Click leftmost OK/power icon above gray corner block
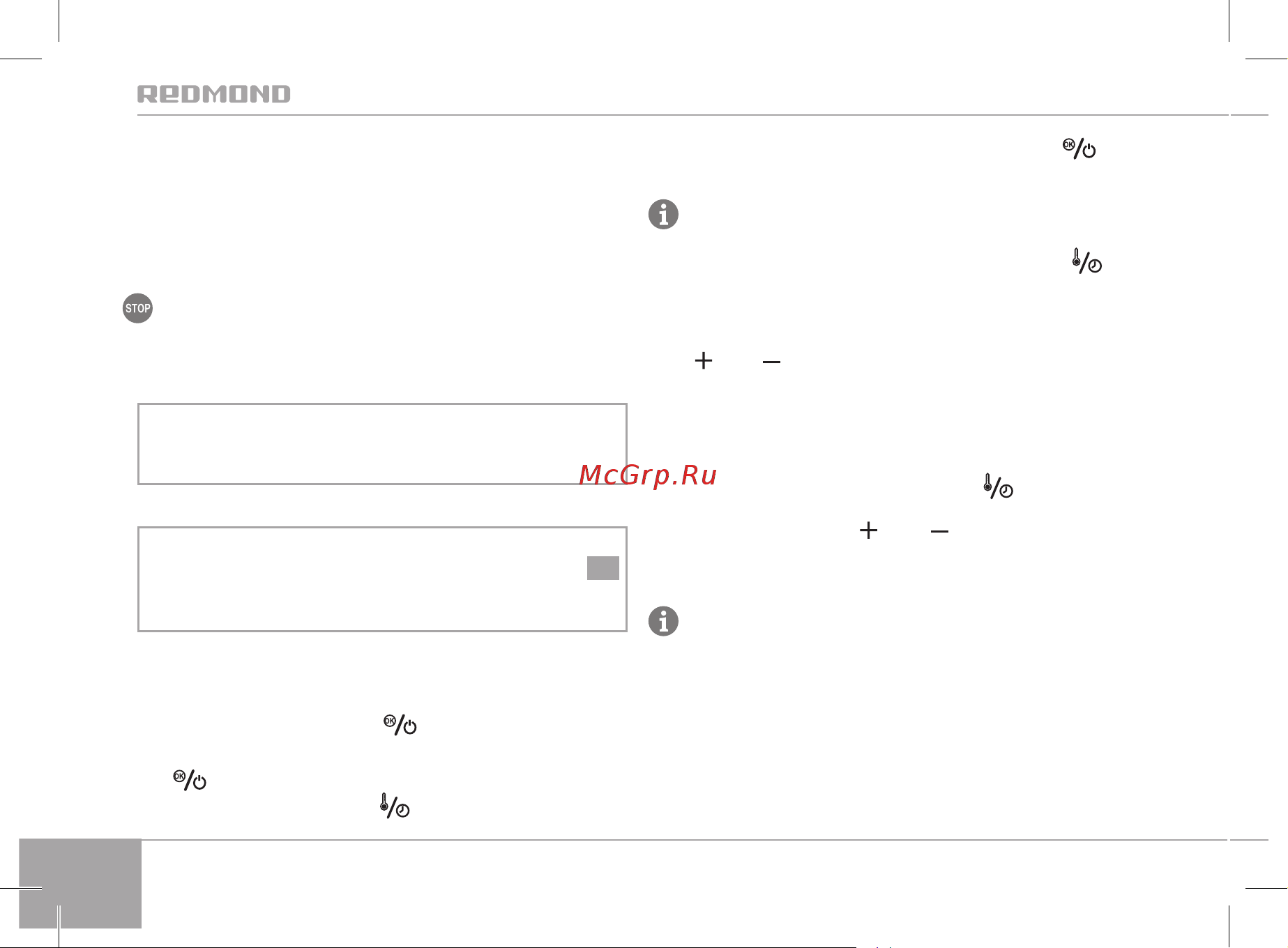 (x=190, y=780)
